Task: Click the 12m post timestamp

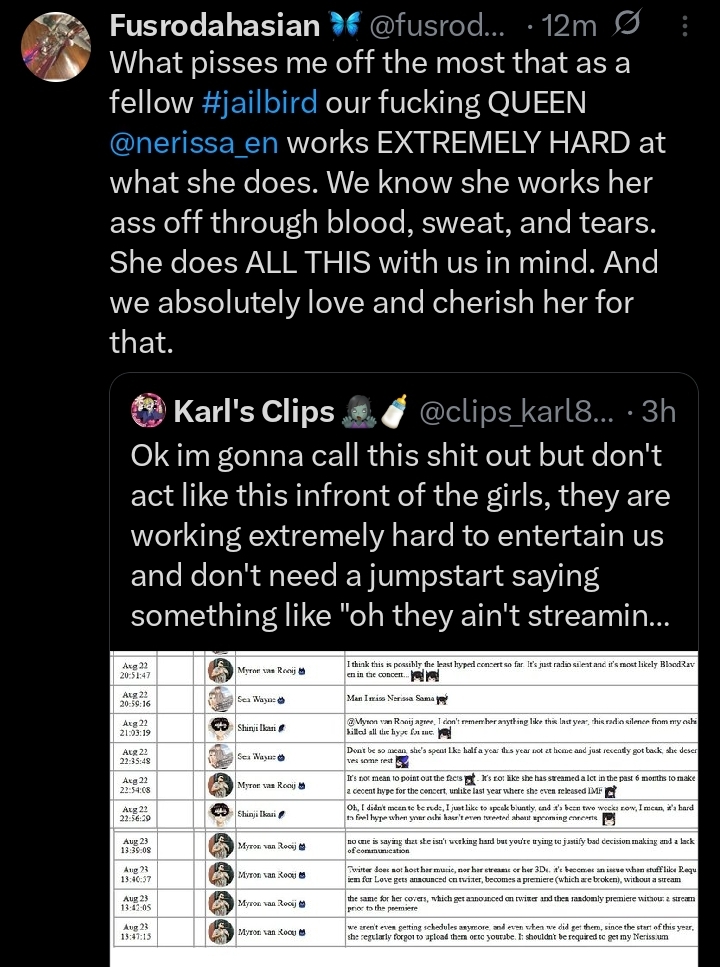Action: [569, 25]
